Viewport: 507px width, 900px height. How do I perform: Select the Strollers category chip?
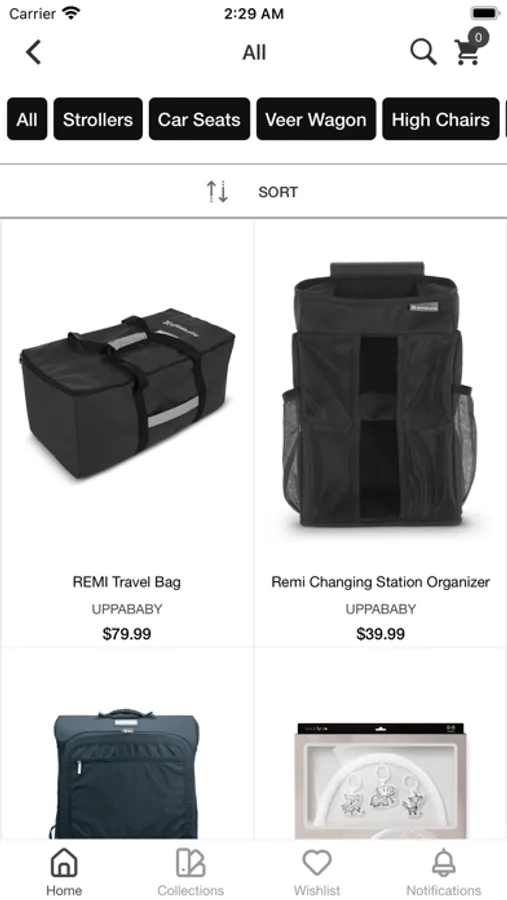click(98, 119)
